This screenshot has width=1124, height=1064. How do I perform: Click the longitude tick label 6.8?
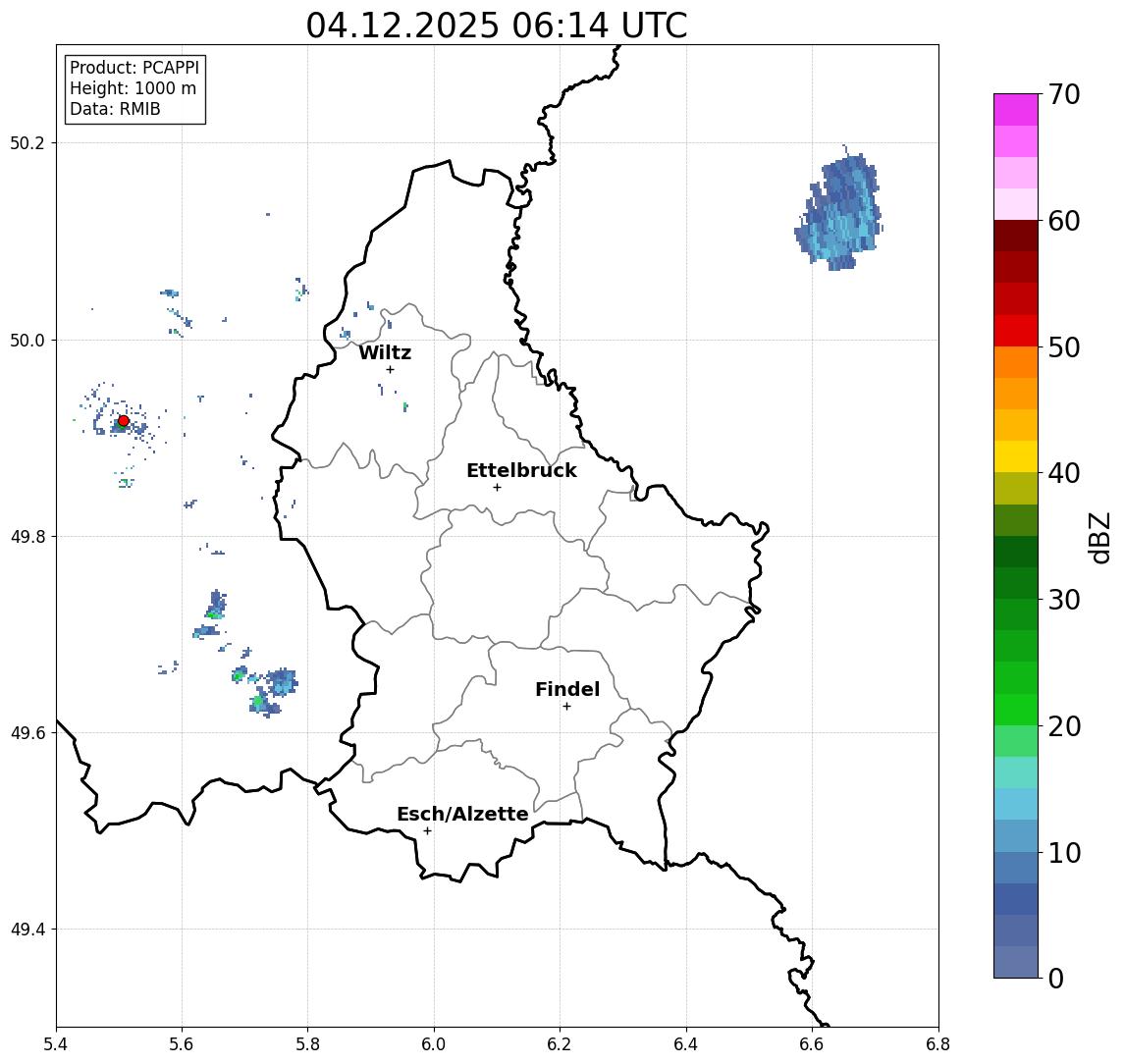pos(938,1044)
